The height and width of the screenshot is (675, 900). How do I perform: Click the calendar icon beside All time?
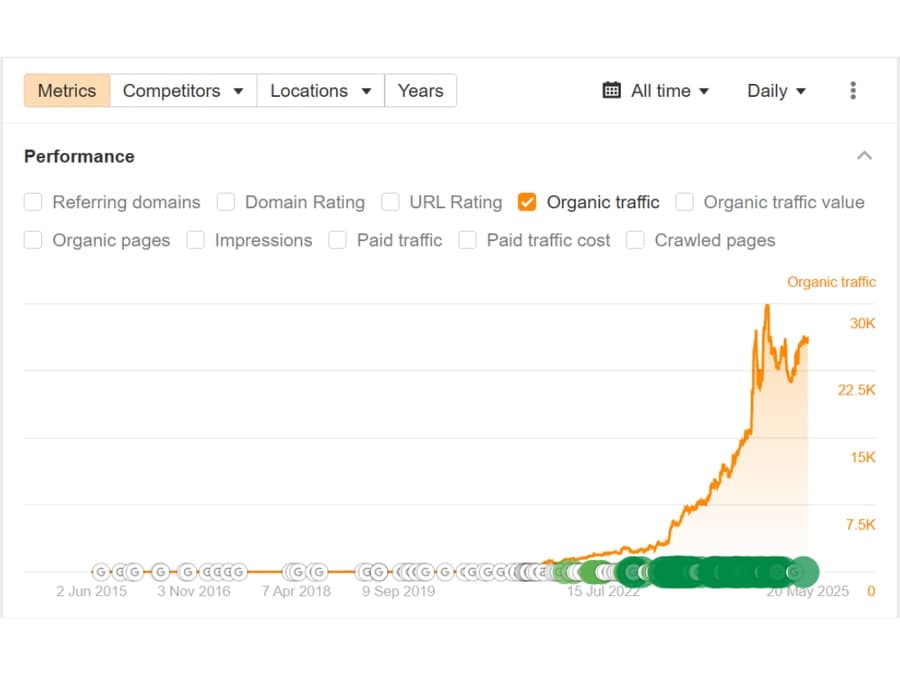(x=611, y=91)
